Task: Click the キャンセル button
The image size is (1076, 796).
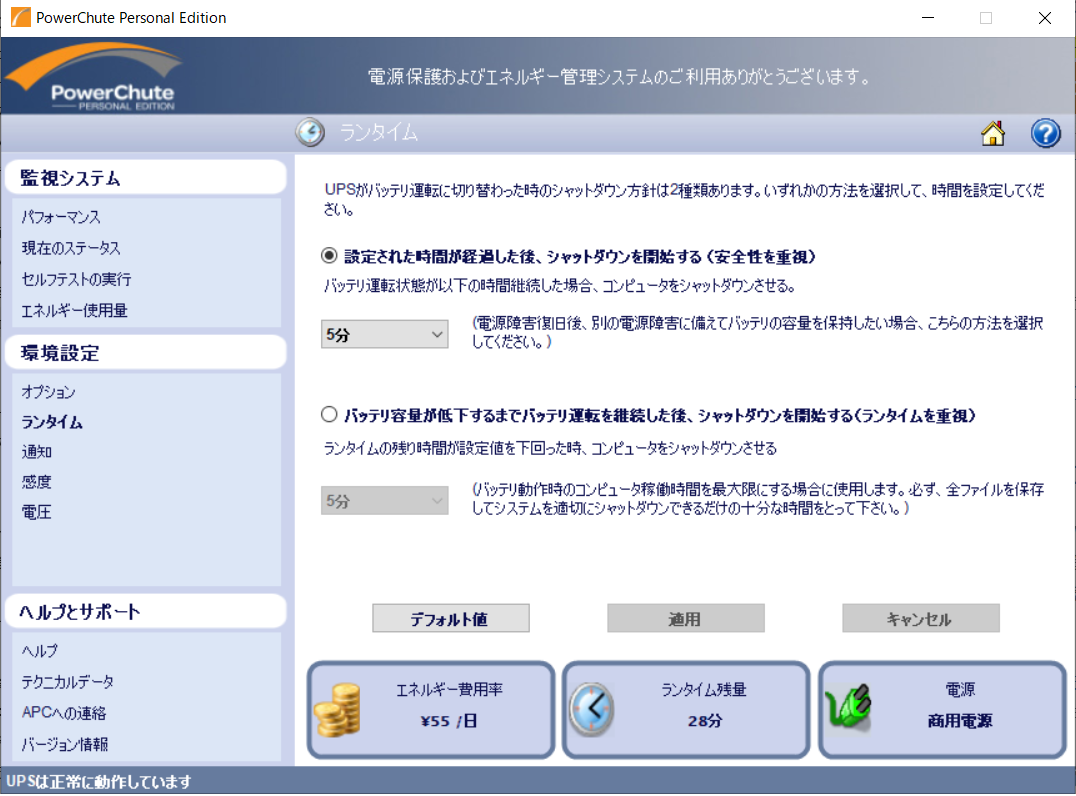Action: pos(921,618)
